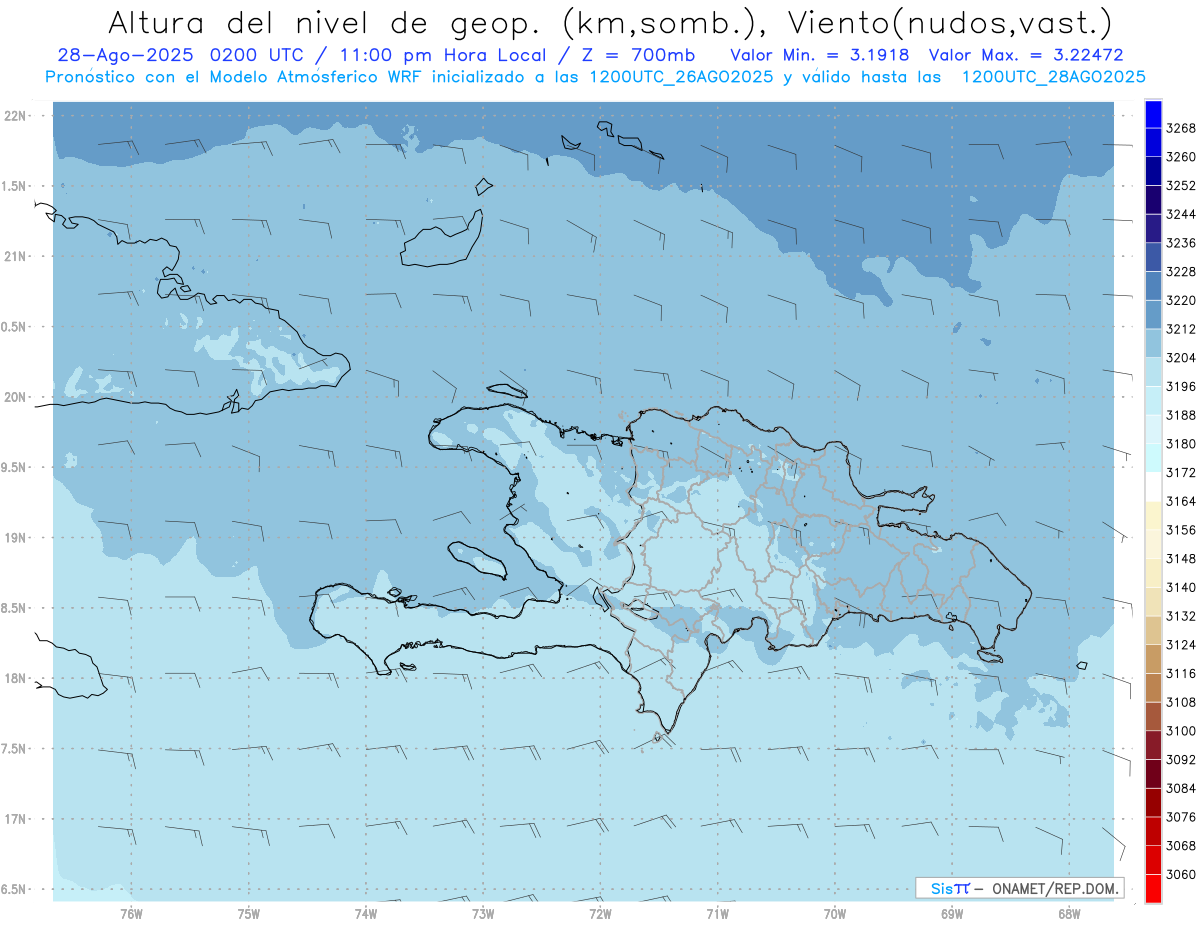The height and width of the screenshot is (927, 1200).
Task: Click the '69W' longitude label
Action: (x=952, y=913)
